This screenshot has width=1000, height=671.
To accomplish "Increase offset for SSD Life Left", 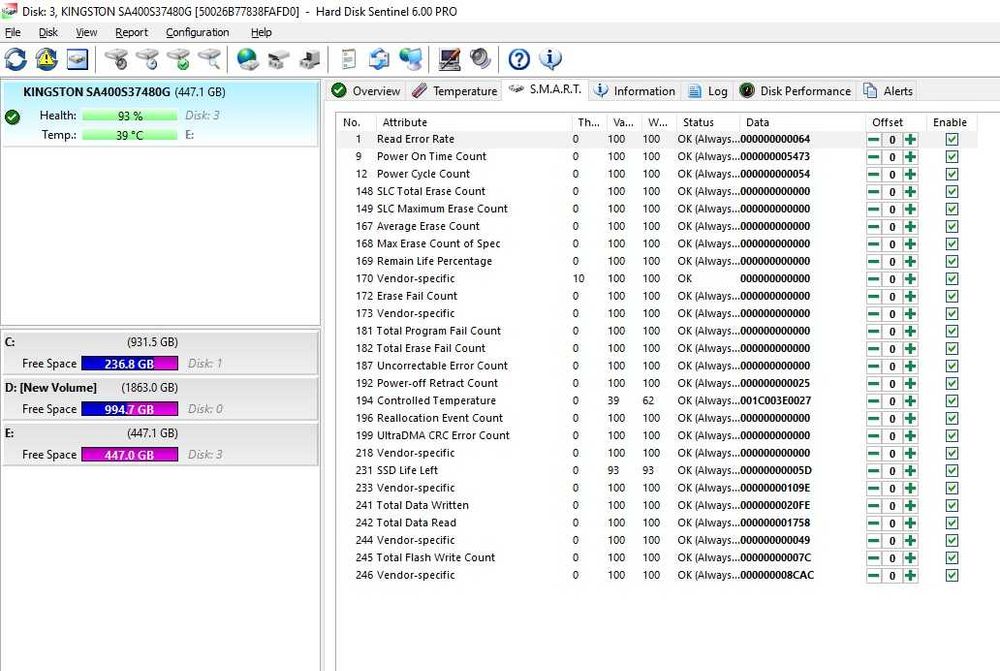I will 910,471.
